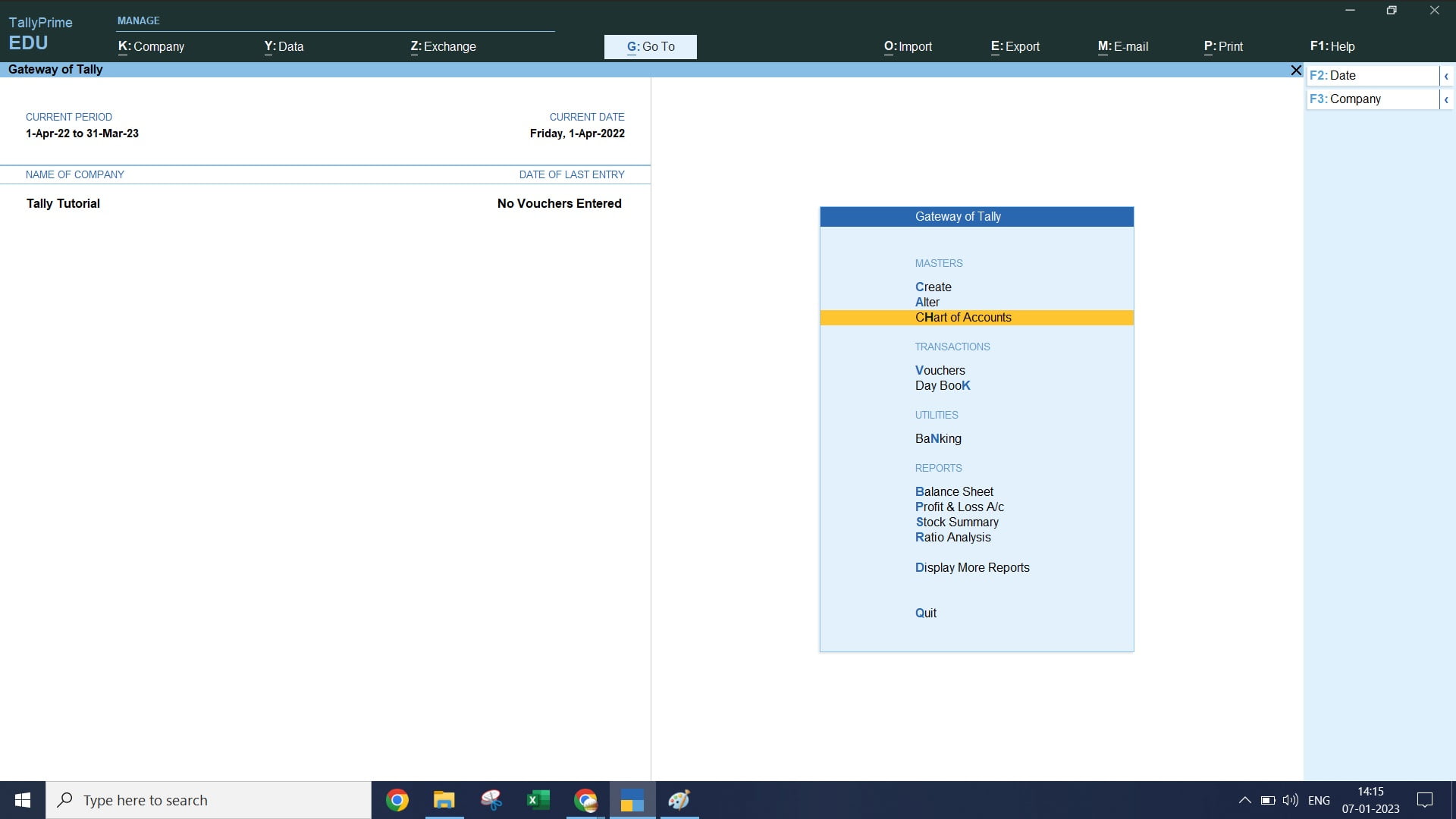Launch Microsoft Excel from the taskbar

[x=538, y=800]
